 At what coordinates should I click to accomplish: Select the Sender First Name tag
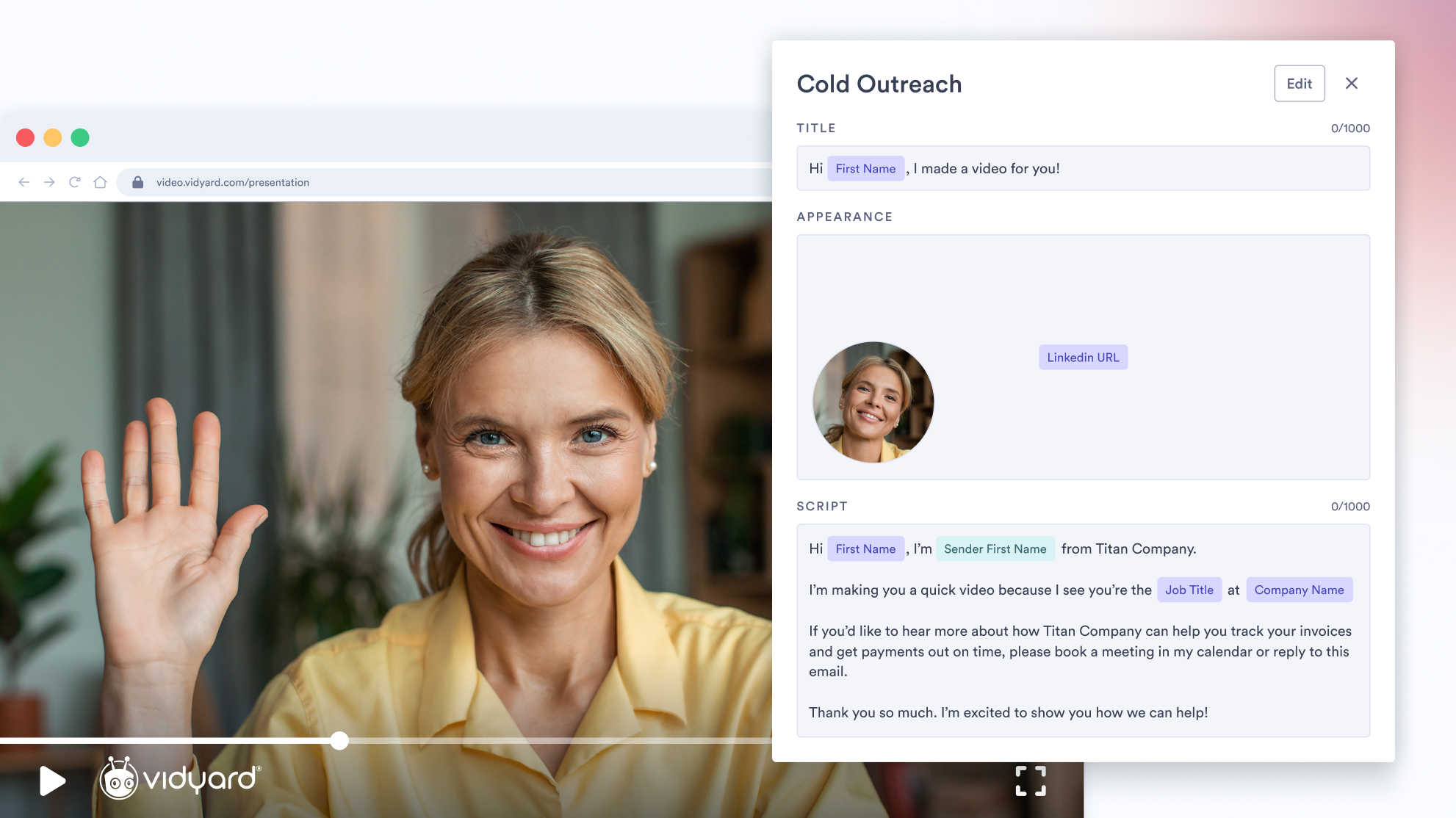(995, 549)
